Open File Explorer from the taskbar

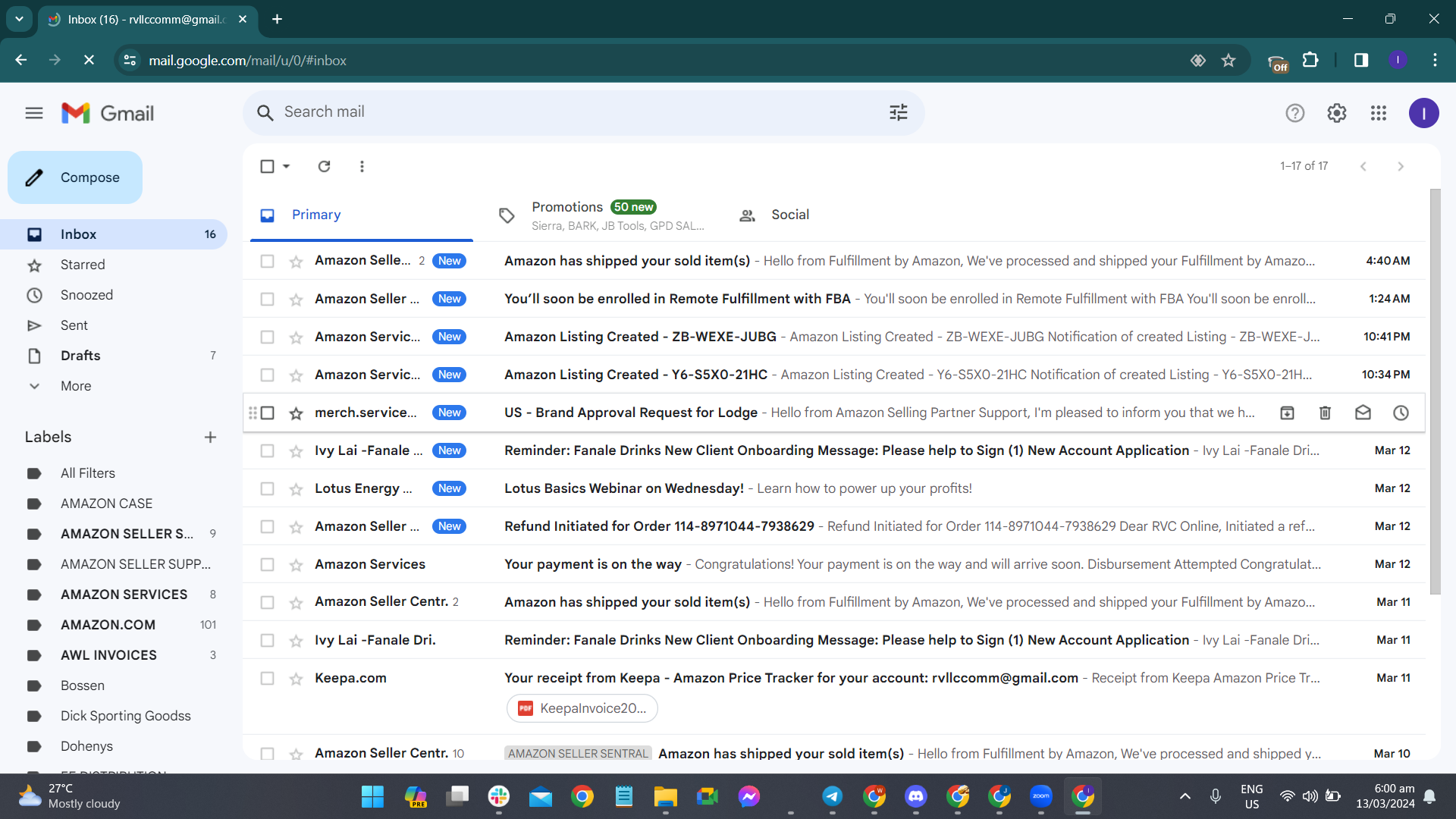[665, 796]
